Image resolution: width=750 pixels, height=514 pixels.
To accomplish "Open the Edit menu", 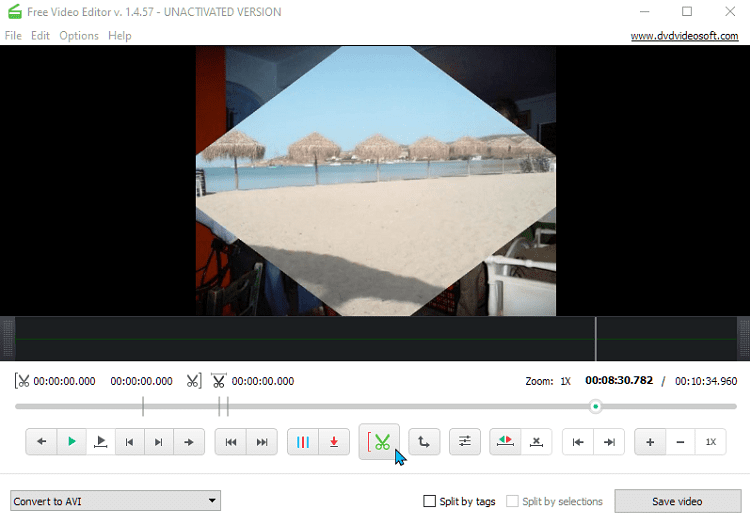I will [x=40, y=36].
